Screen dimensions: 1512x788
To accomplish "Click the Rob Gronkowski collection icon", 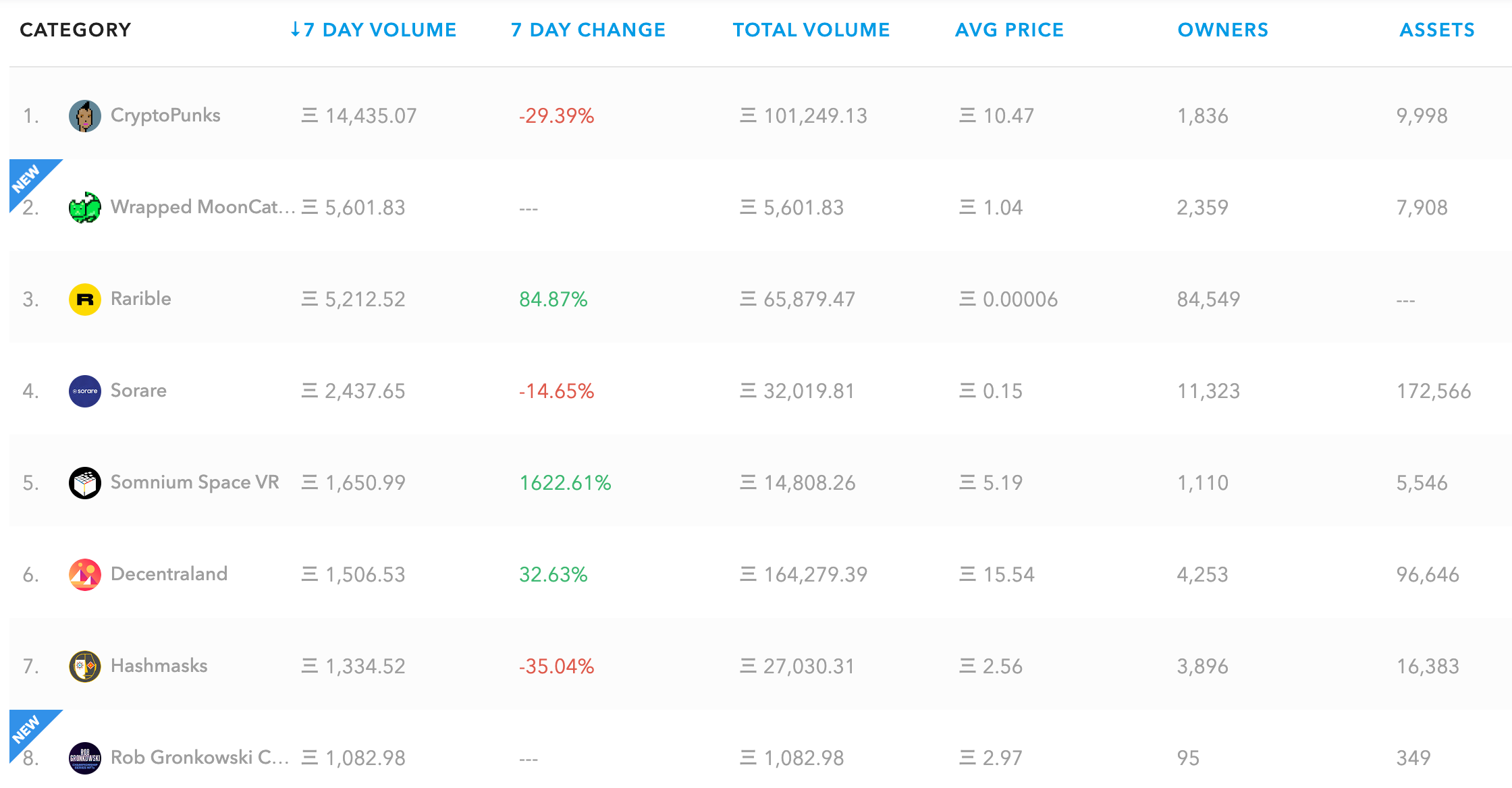I will click(85, 758).
